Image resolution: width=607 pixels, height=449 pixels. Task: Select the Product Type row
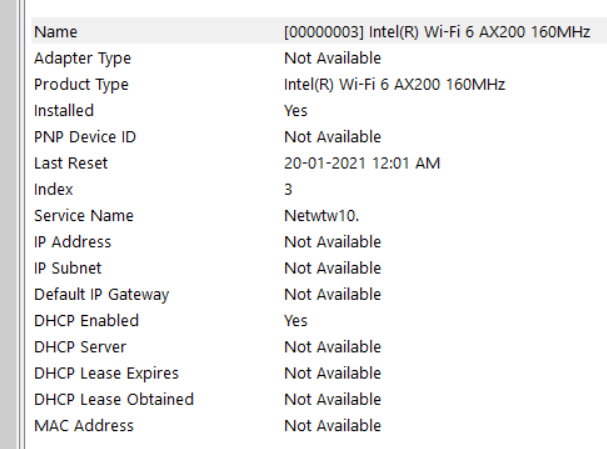[x=319, y=84]
